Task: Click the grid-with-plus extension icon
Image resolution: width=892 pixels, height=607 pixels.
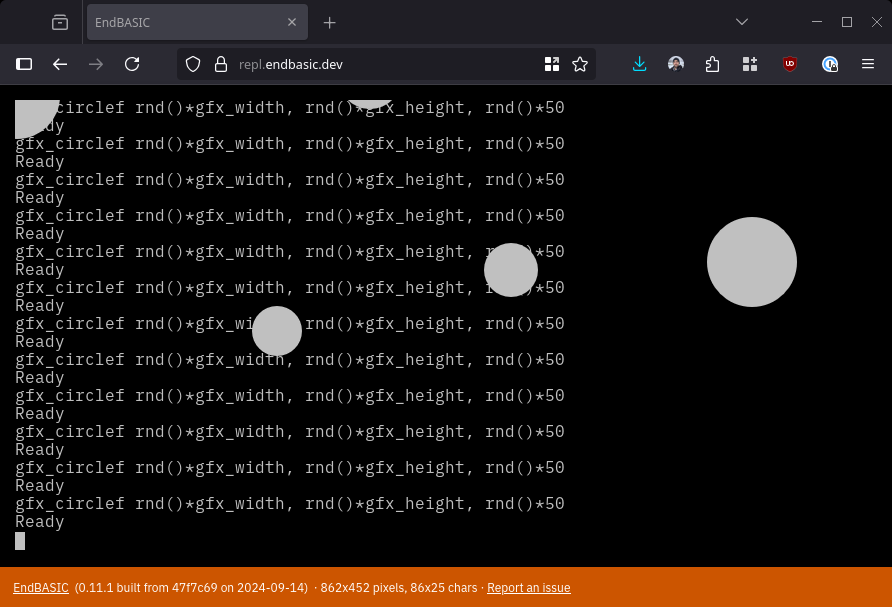Action: (x=750, y=64)
